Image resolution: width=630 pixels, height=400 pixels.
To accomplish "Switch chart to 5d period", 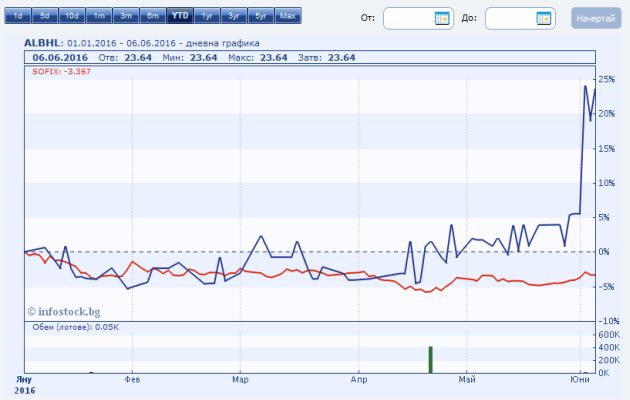I will coord(44,17).
